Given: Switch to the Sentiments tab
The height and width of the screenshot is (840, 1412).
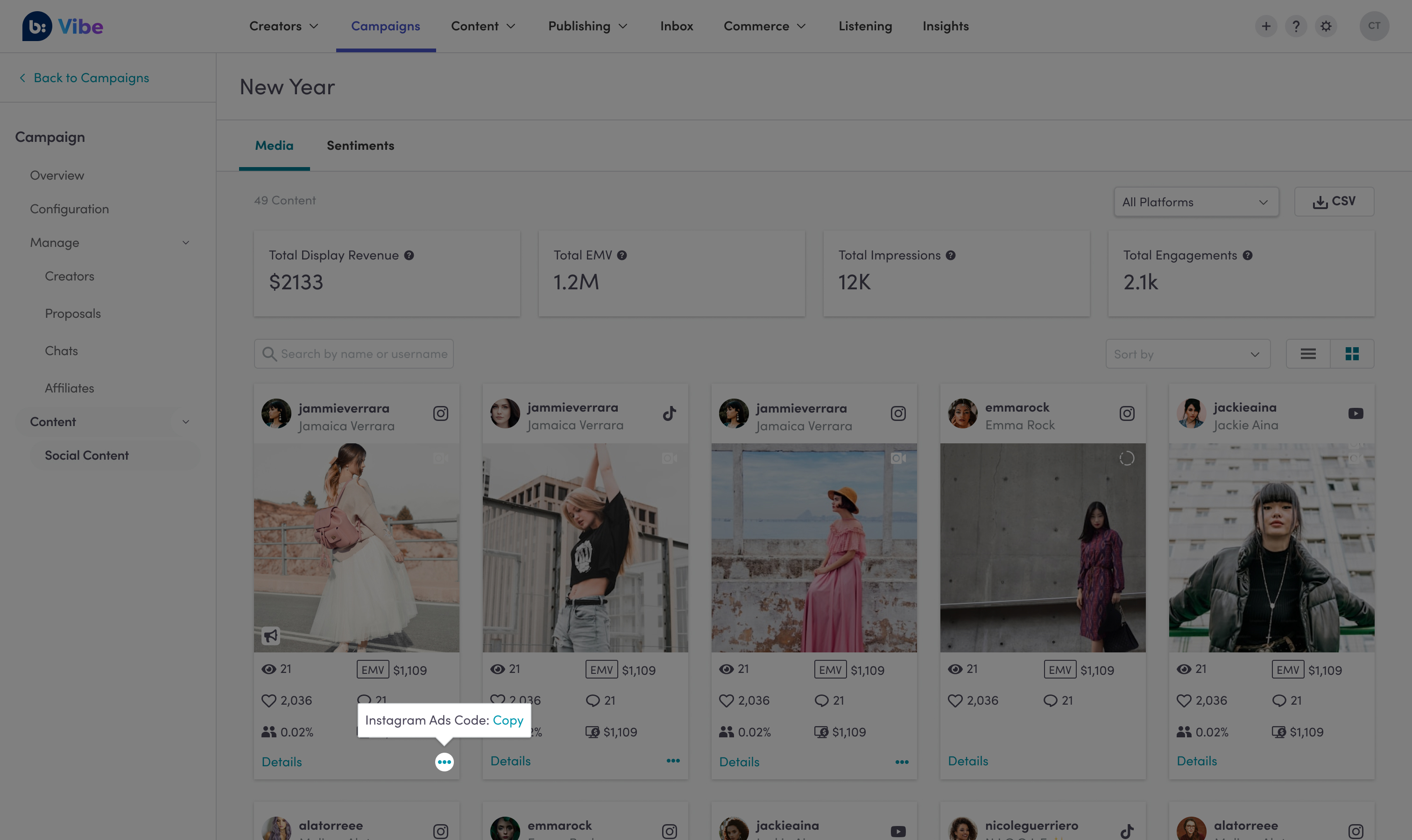Looking at the screenshot, I should click(x=360, y=146).
